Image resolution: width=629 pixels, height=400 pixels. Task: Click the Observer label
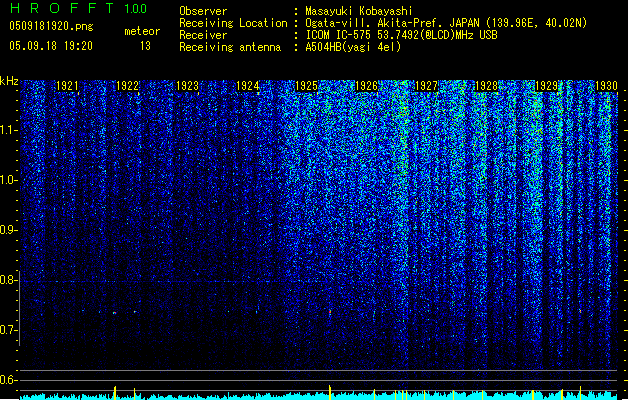[x=203, y=11]
